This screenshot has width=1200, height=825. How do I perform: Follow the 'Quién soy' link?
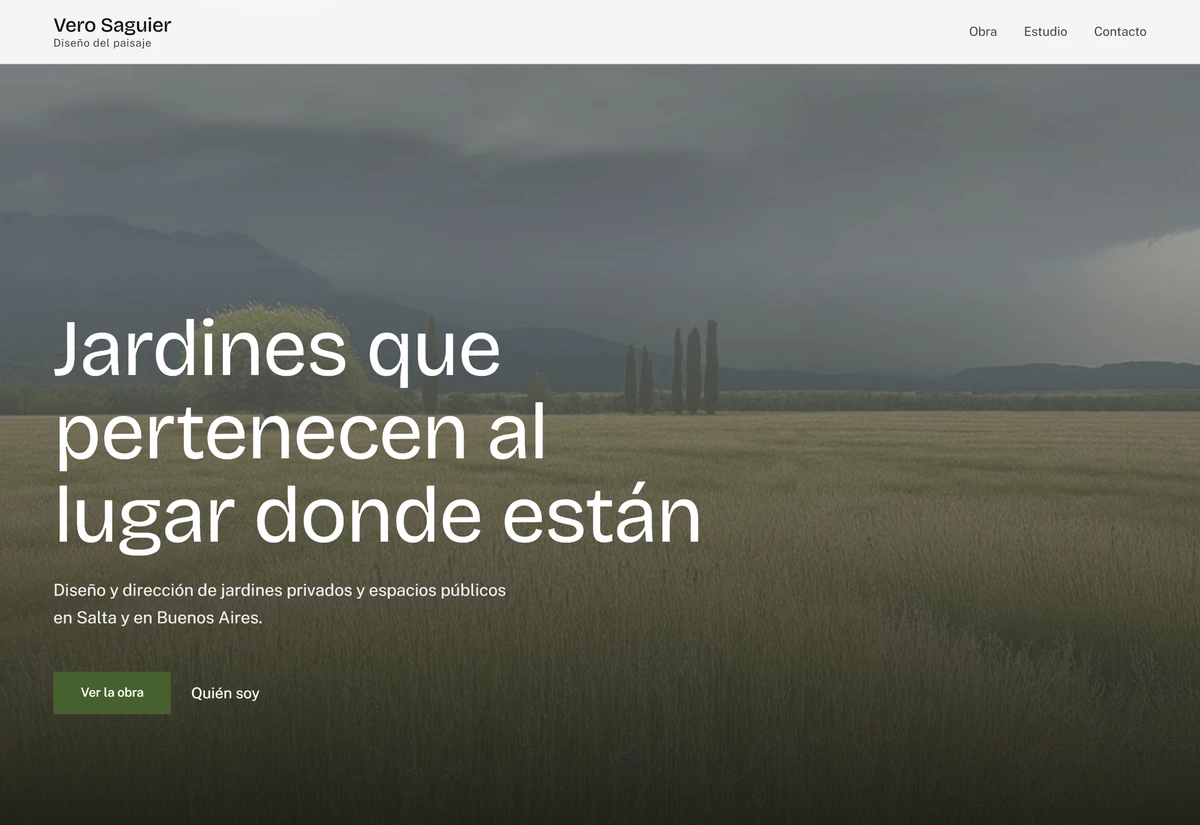pyautogui.click(x=225, y=693)
